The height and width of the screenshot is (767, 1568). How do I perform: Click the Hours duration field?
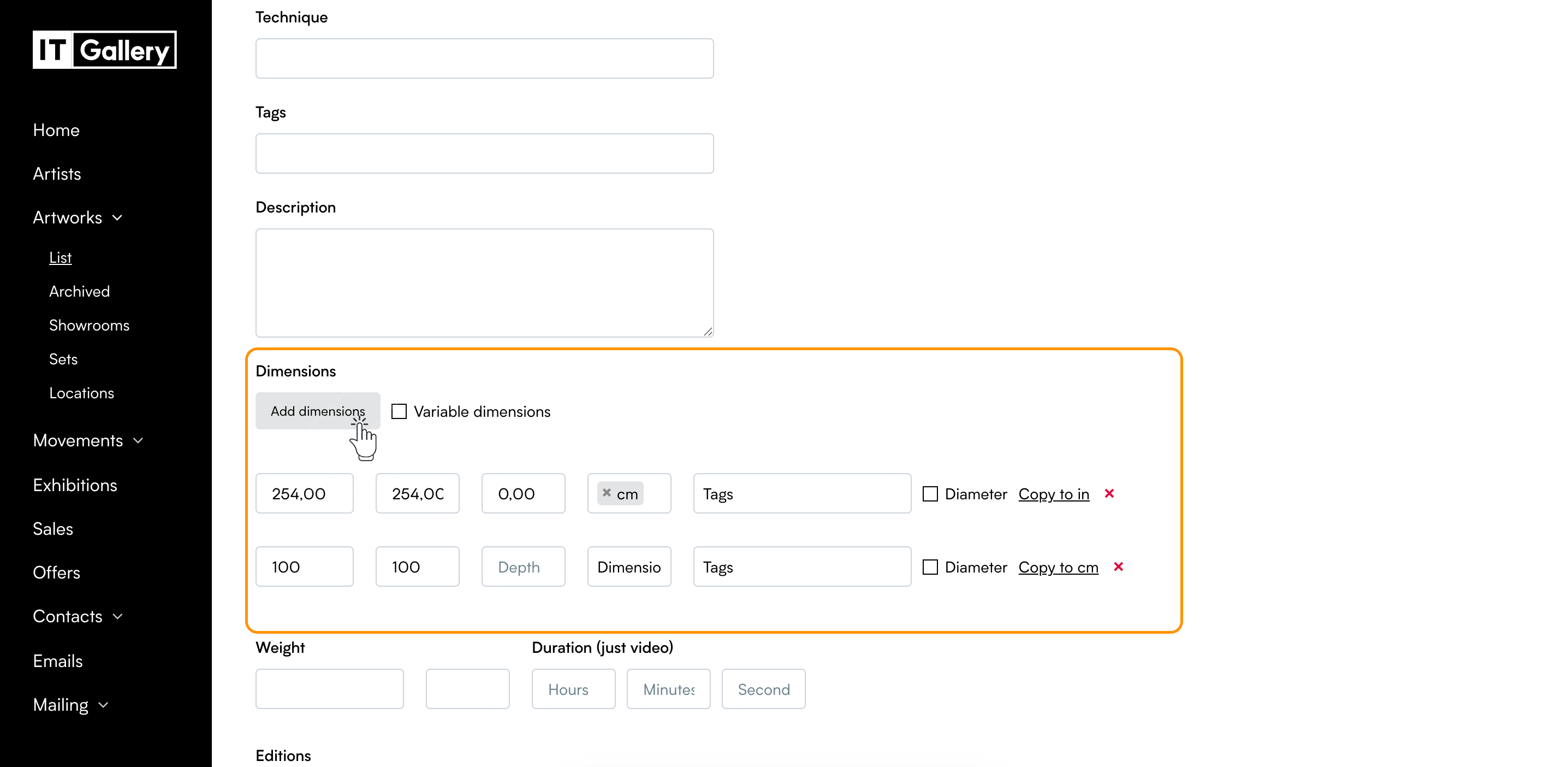coord(573,688)
